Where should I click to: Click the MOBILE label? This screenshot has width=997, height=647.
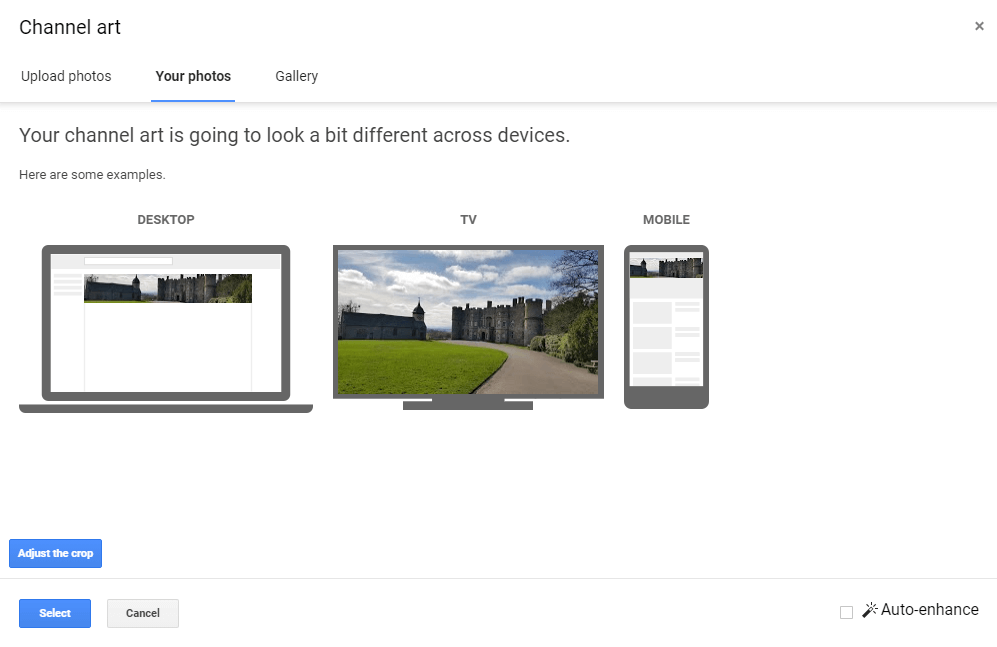(666, 220)
